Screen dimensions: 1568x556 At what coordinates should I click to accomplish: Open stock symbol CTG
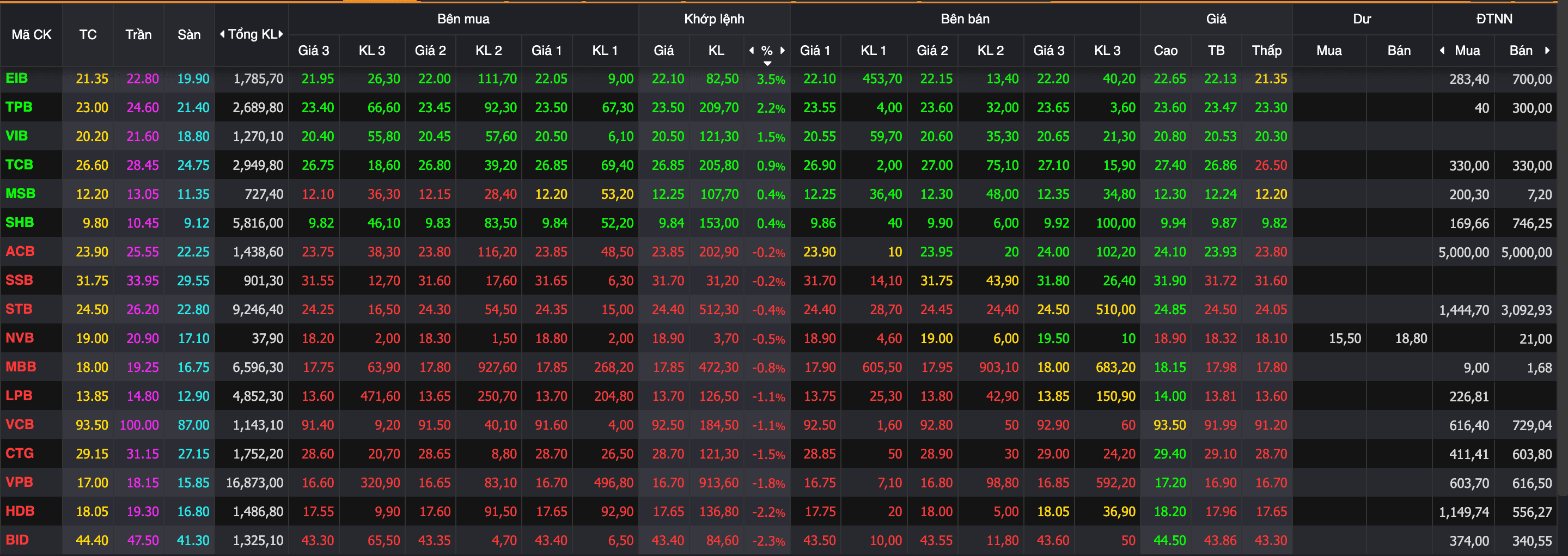click(20, 453)
